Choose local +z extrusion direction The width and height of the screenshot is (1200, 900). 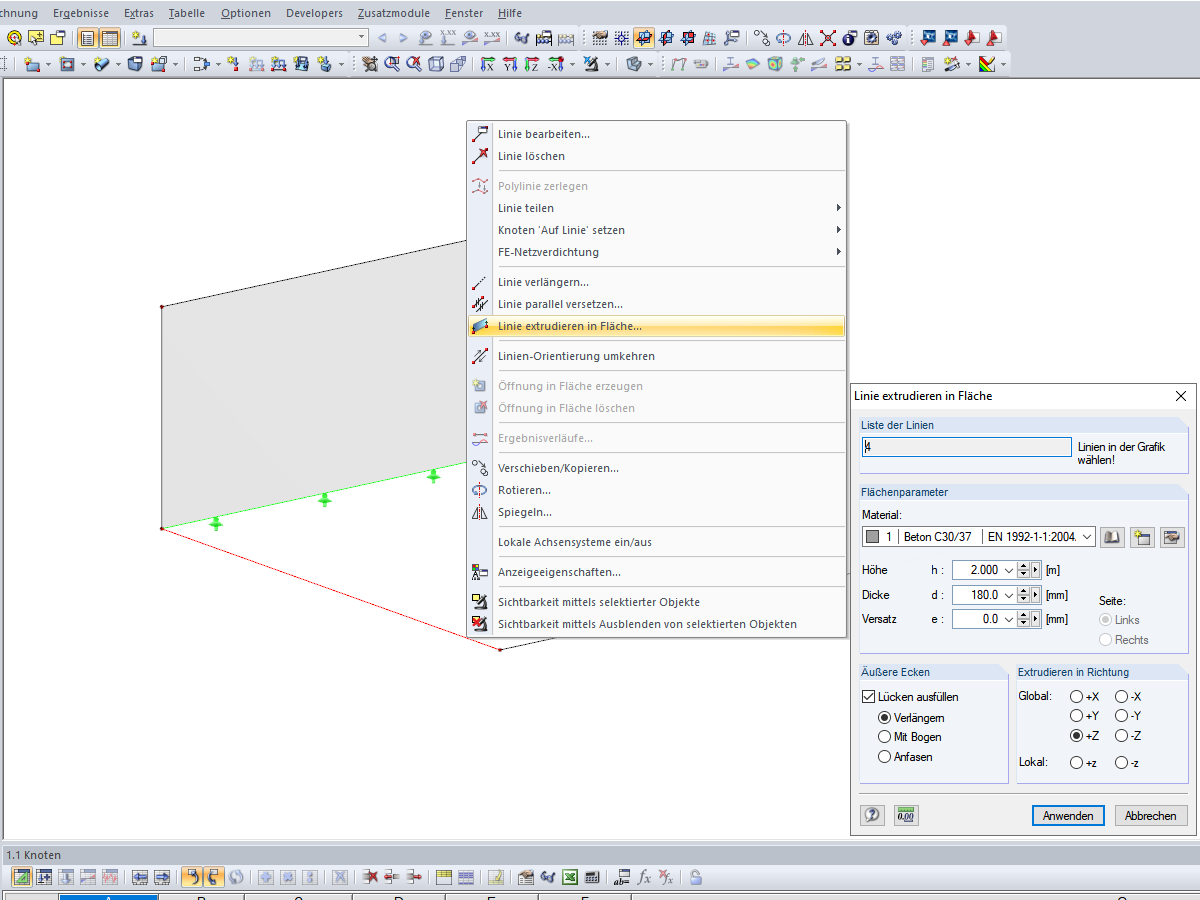coord(1076,763)
